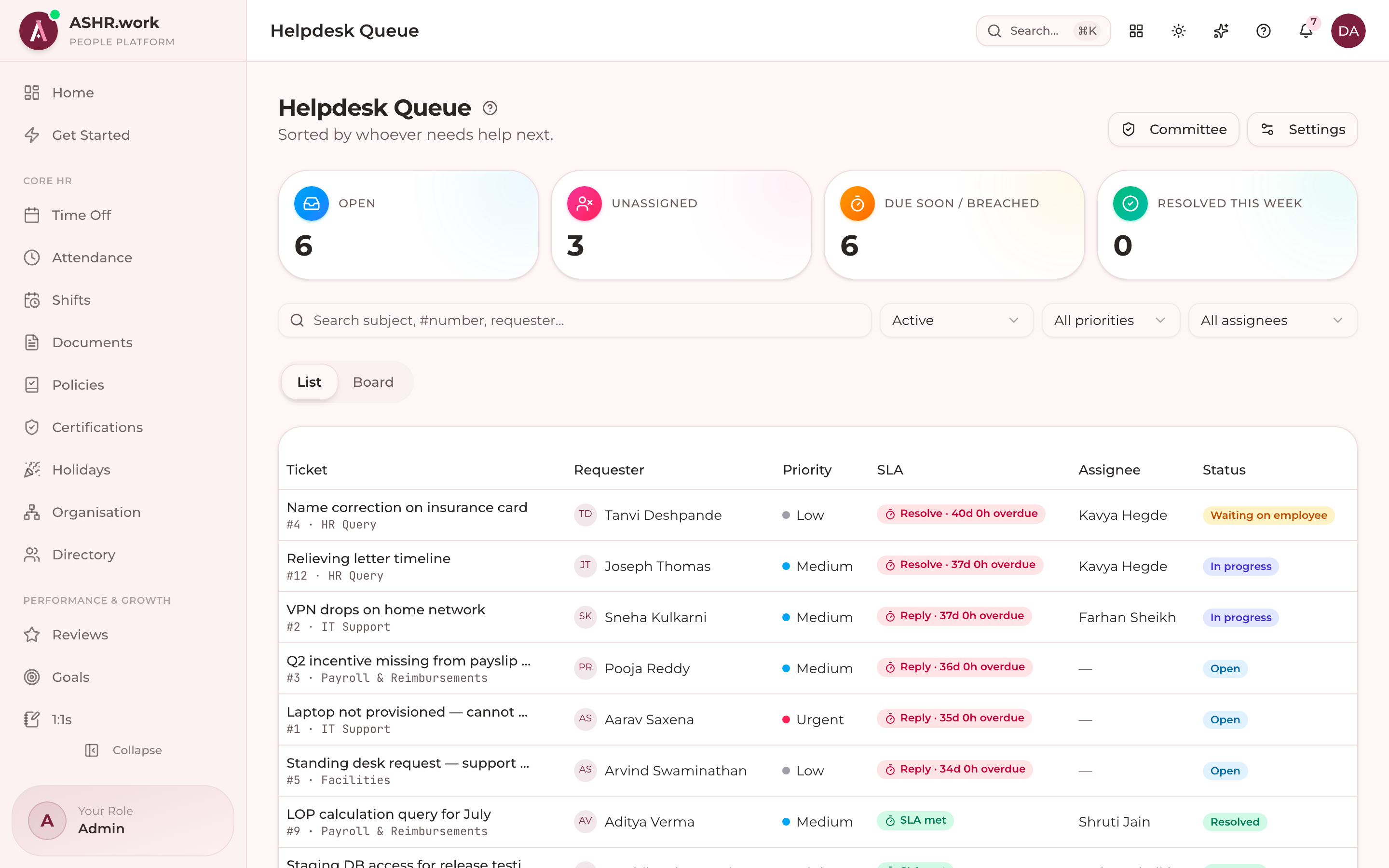Open Time Off in the sidebar

pyautogui.click(x=123, y=215)
